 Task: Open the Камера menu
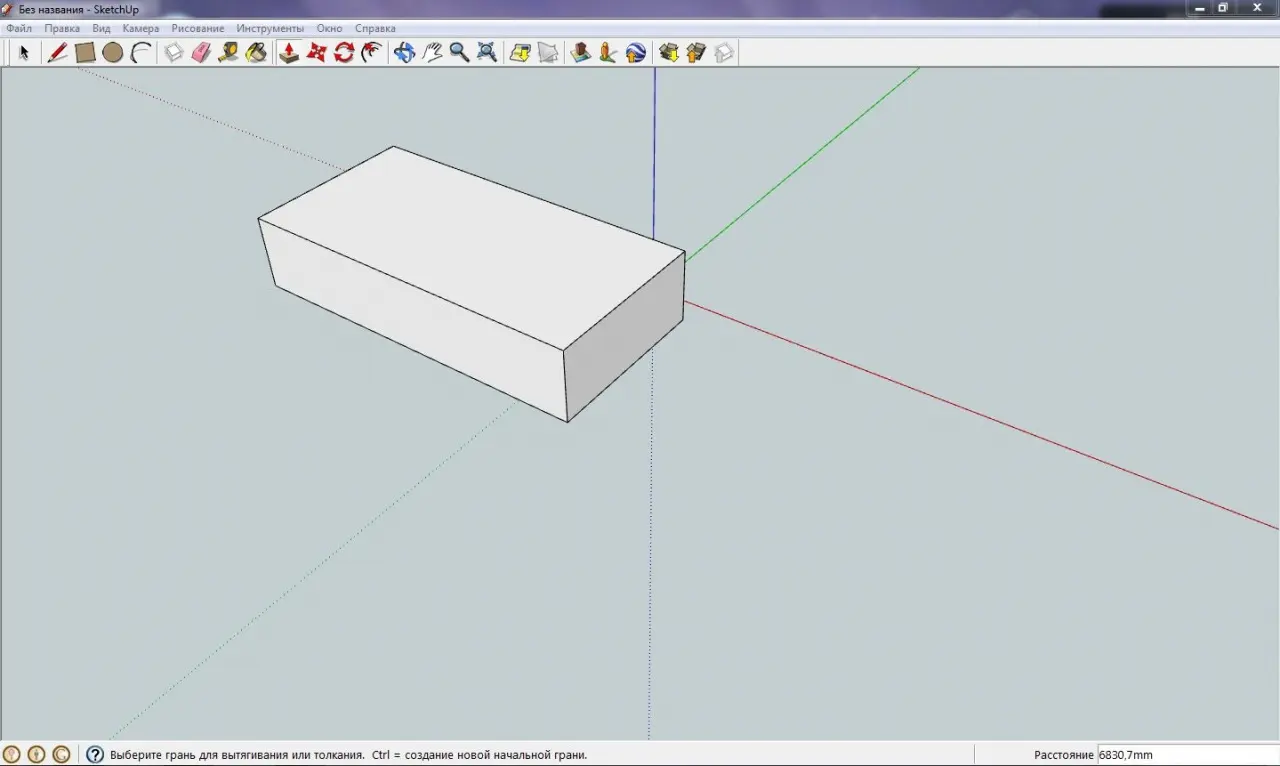(x=140, y=28)
